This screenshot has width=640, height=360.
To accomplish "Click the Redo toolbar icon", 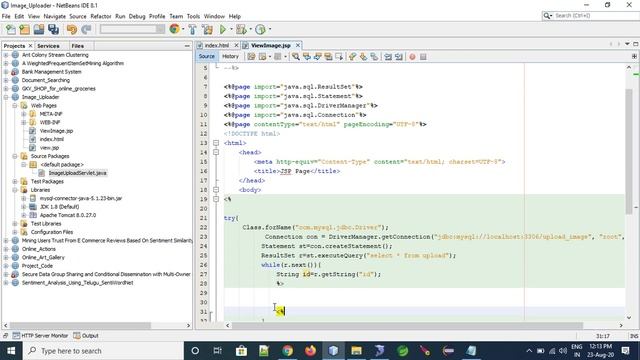I will [86, 29].
